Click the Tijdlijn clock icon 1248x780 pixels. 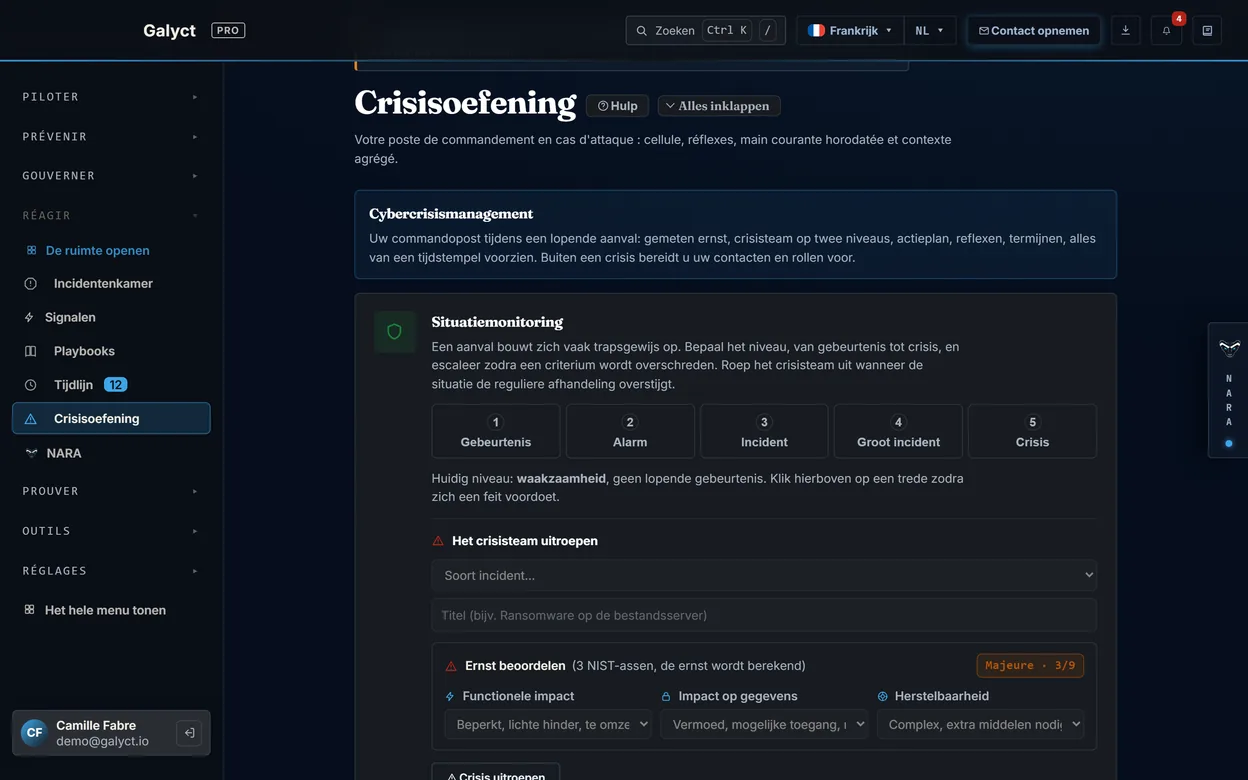click(30, 385)
